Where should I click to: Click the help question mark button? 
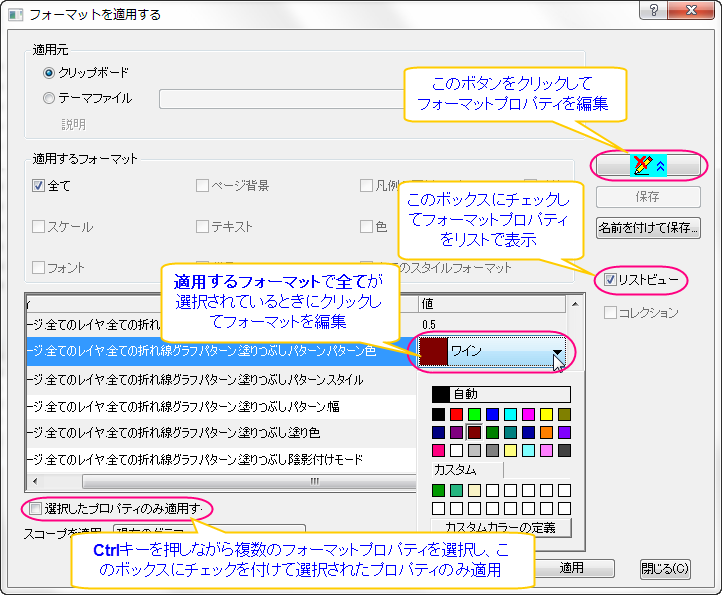tap(653, 10)
